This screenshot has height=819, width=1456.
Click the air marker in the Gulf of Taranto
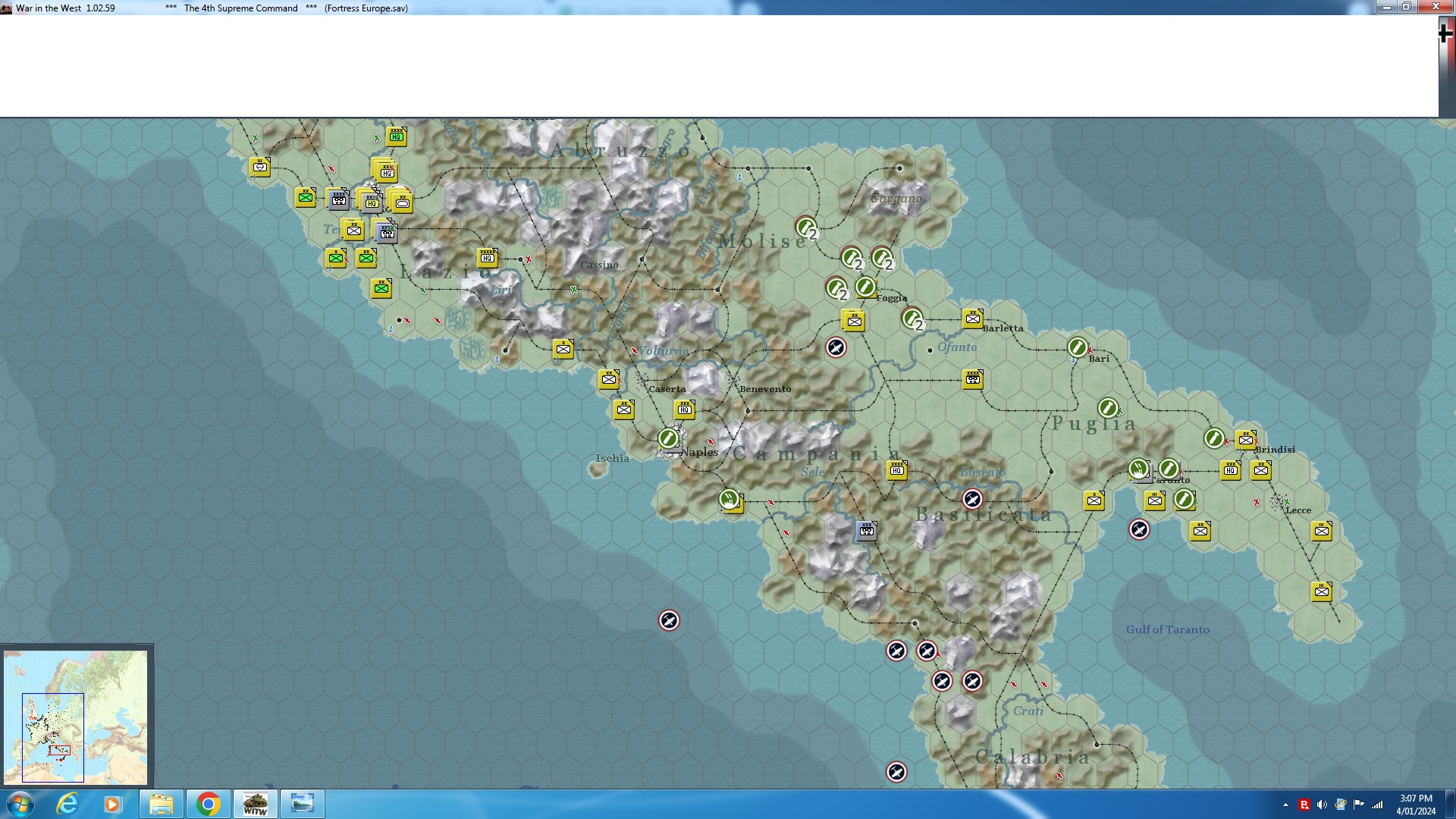pos(1139,529)
